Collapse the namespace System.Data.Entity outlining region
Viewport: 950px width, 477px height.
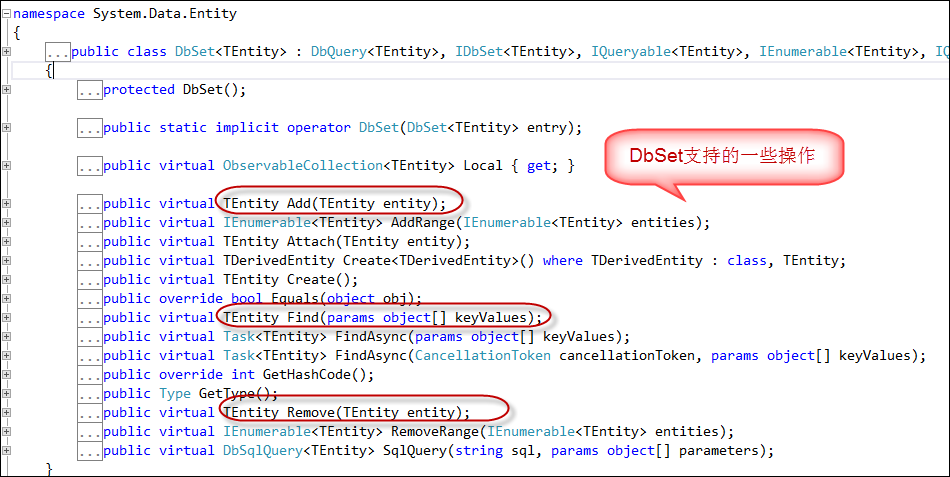(7, 13)
